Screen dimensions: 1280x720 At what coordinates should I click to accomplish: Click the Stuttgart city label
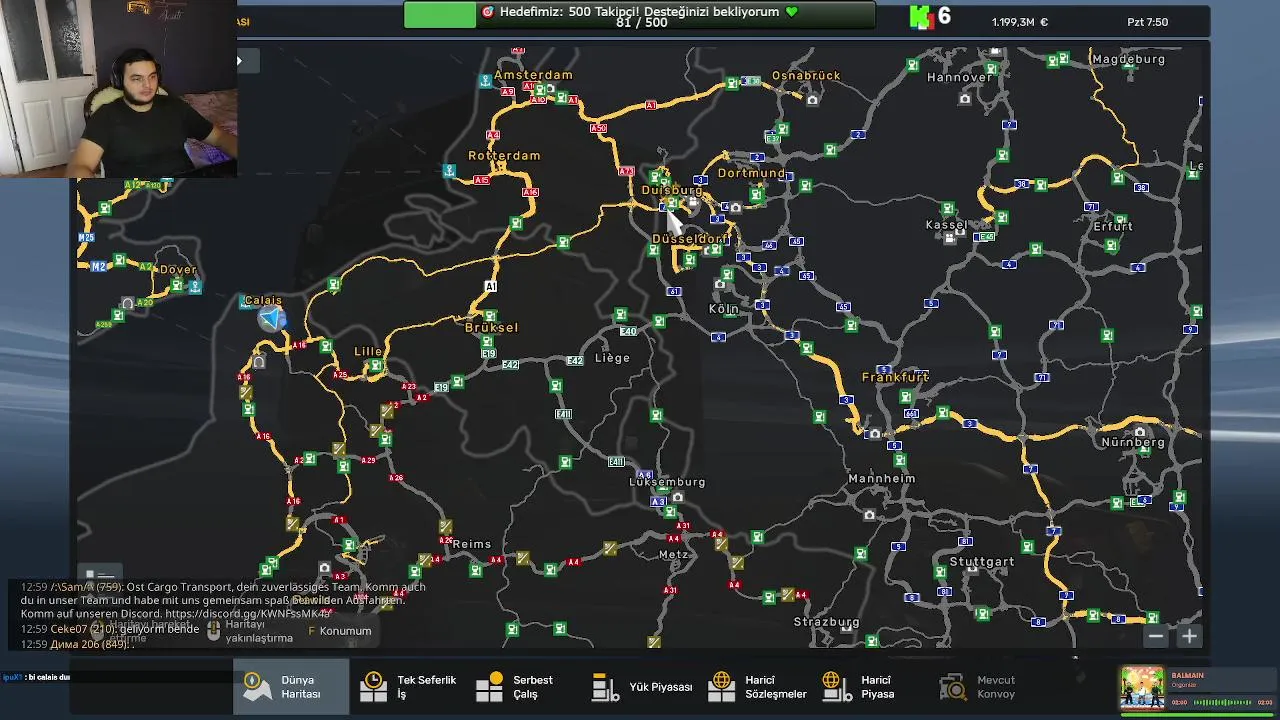pyautogui.click(x=982, y=562)
